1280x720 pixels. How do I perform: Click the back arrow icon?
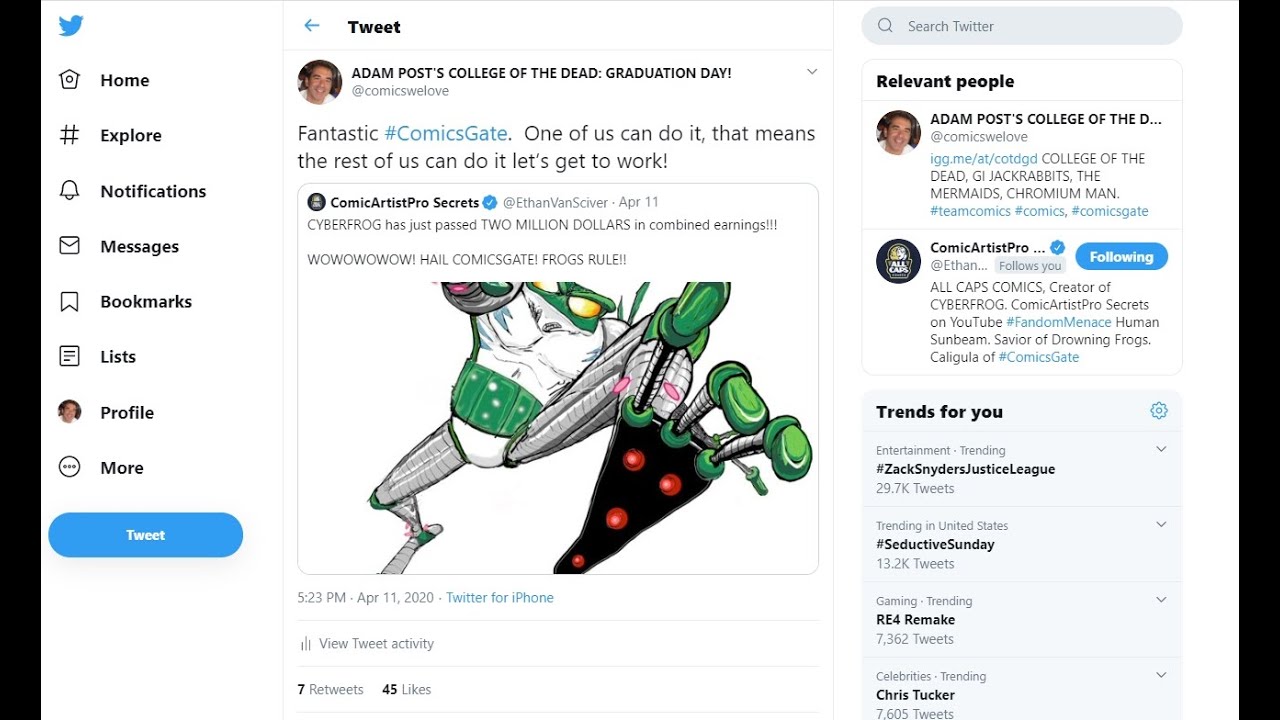pyautogui.click(x=312, y=26)
